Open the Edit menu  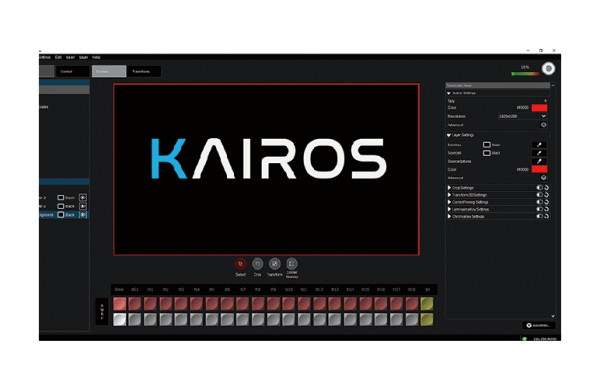pyautogui.click(x=58, y=57)
